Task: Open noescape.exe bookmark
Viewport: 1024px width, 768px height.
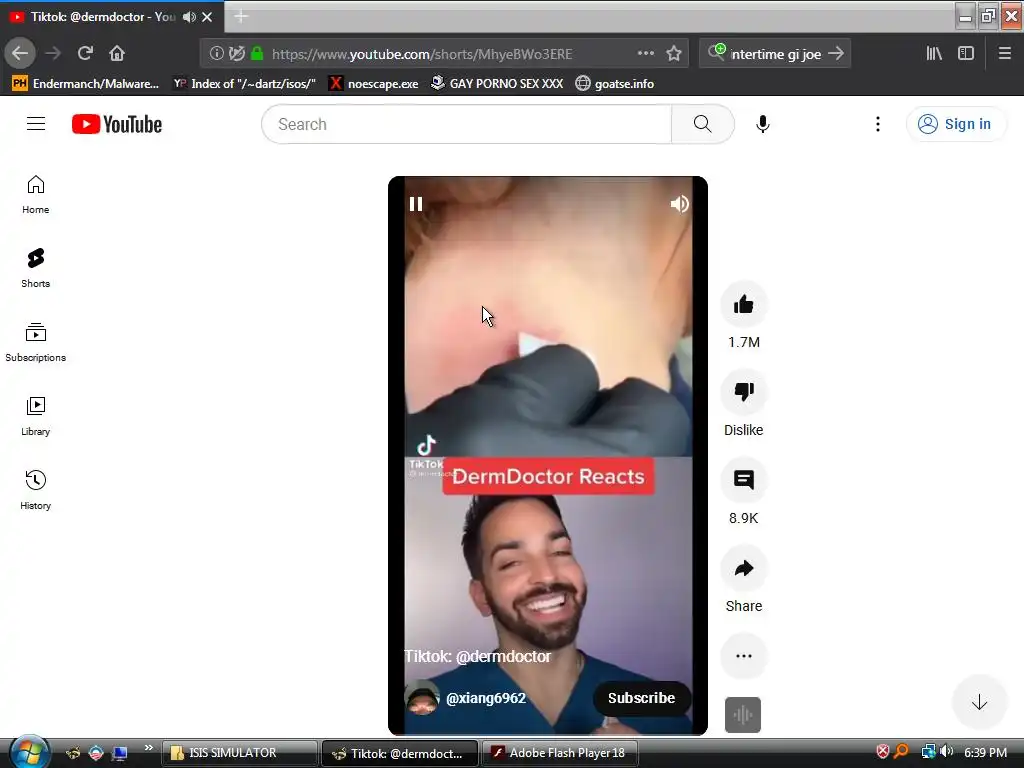Action: click(x=374, y=84)
